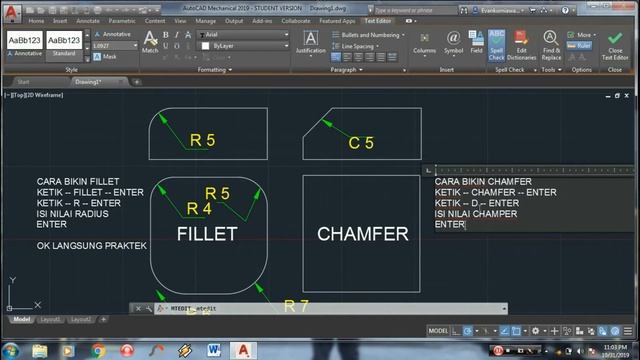The height and width of the screenshot is (360, 640).
Task: Open the Manage ribbon tab
Action: [x=205, y=21]
